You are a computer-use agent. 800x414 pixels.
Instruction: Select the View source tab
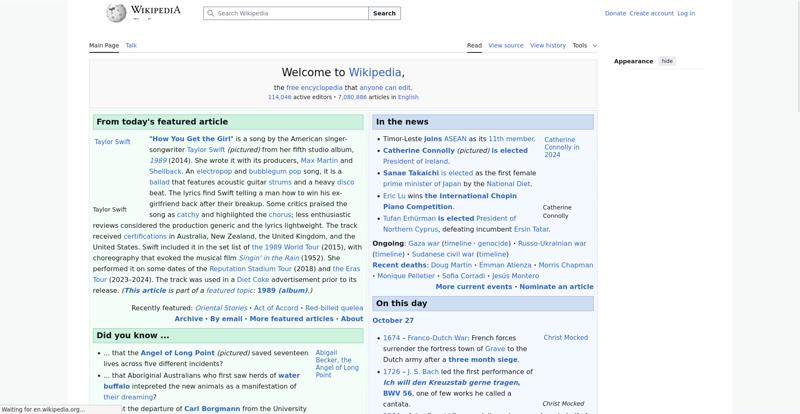[x=506, y=45]
